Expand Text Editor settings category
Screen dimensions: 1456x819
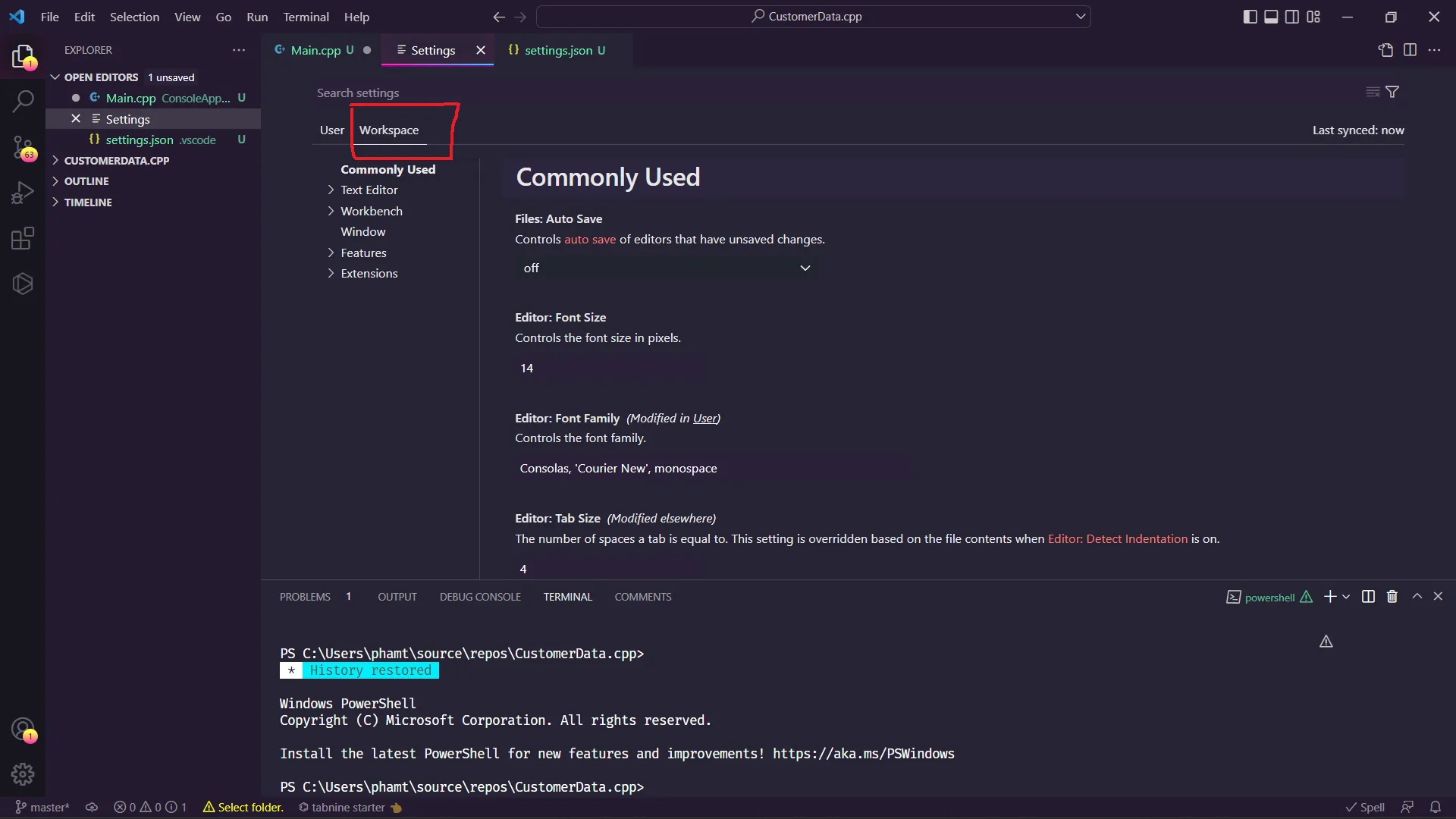tap(369, 190)
